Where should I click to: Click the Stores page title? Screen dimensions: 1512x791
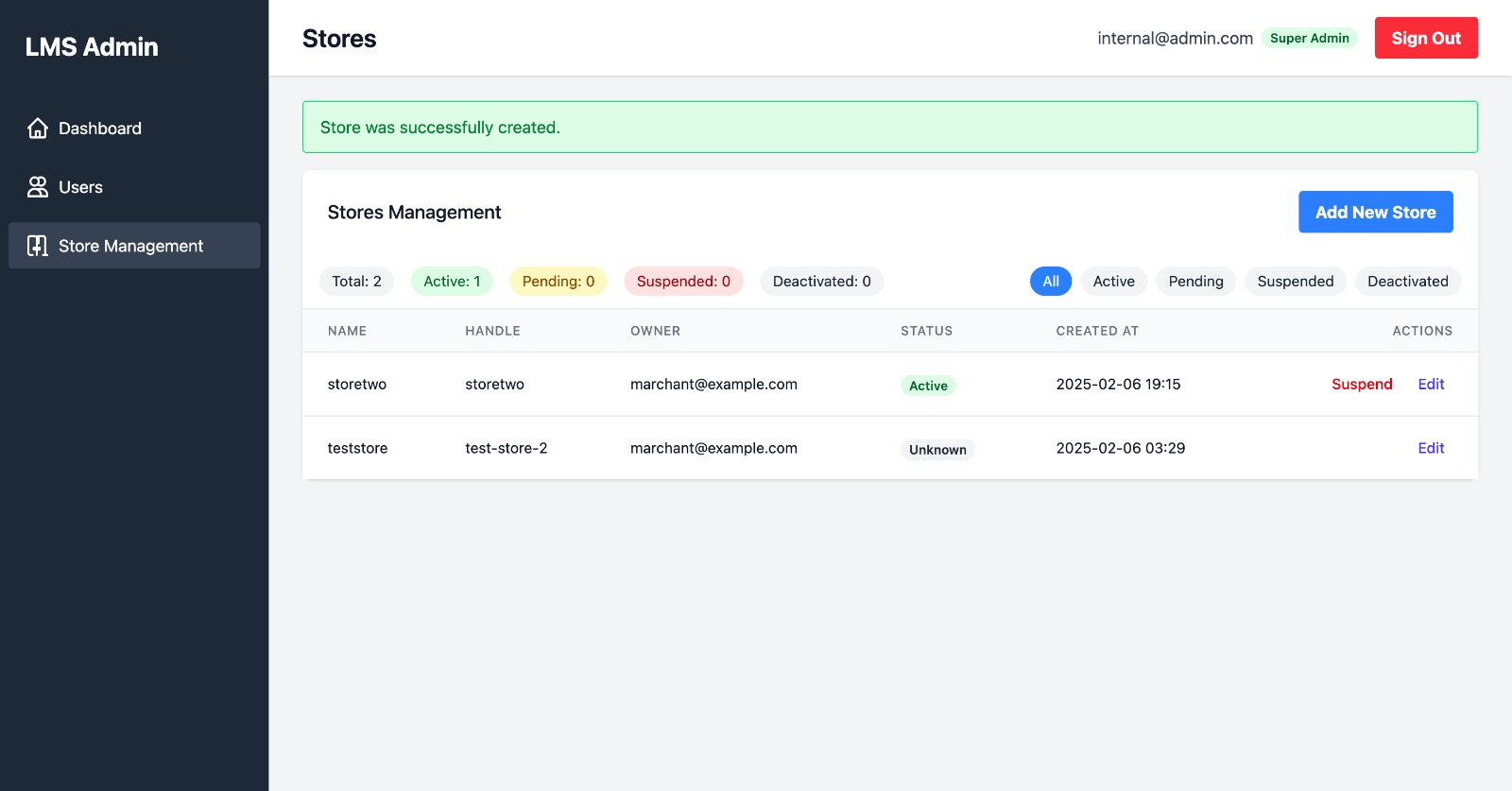(339, 39)
